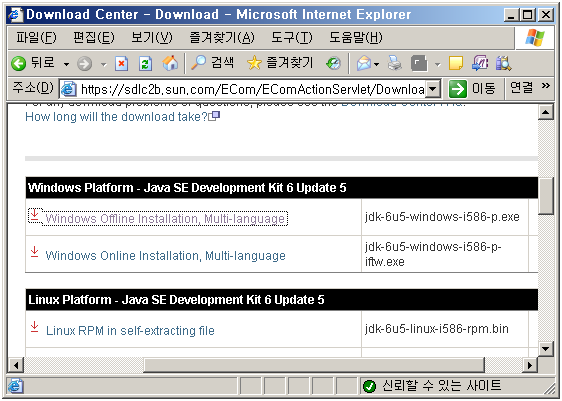Screen dimensions: 562x401
Task: Click the horizontal scrollbar thumb
Action: (314, 365)
